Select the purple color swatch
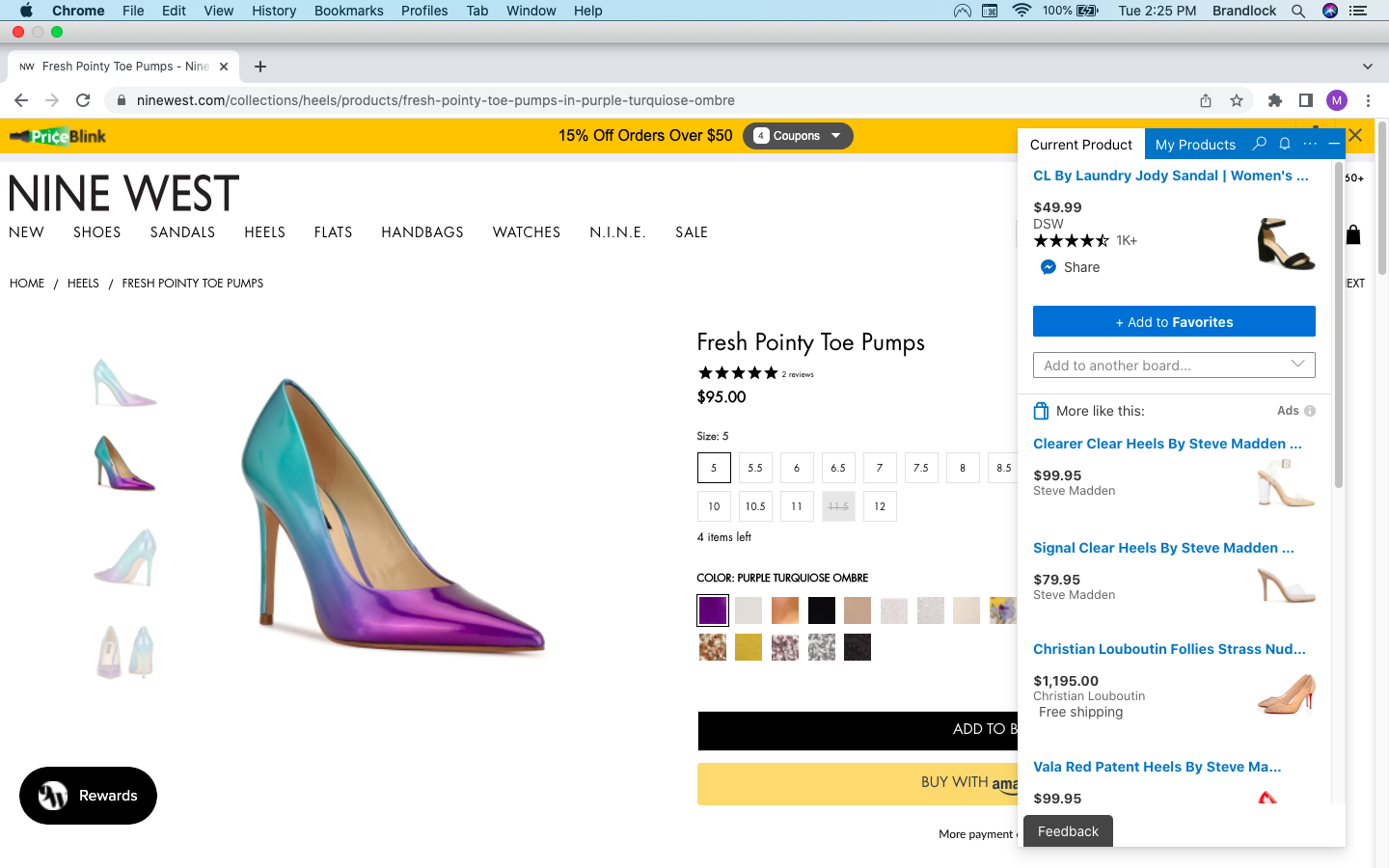Viewport: 1389px width, 868px height. tap(713, 610)
